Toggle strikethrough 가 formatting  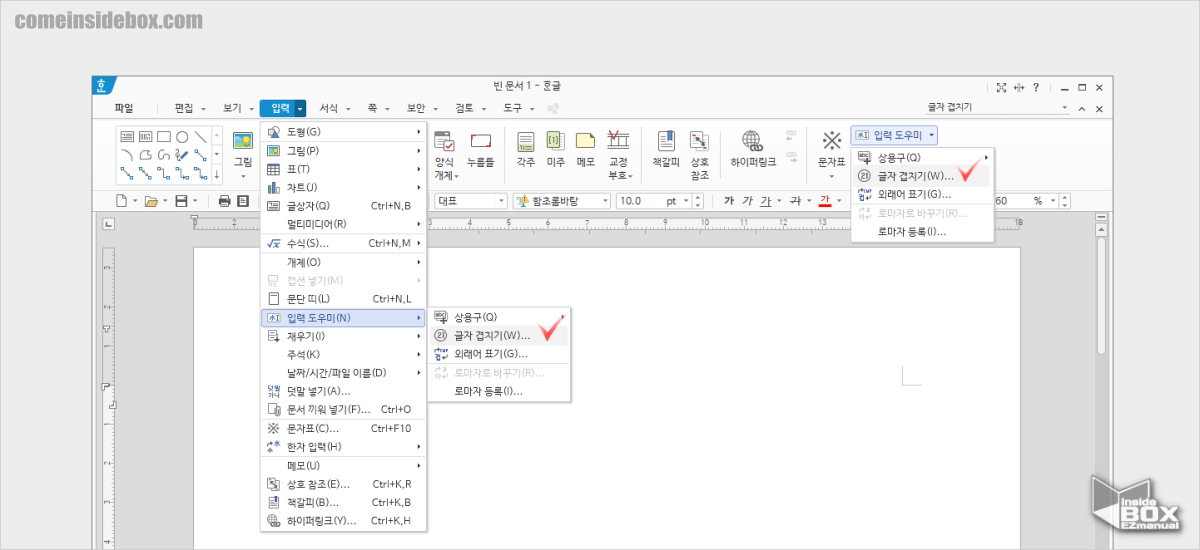(795, 200)
